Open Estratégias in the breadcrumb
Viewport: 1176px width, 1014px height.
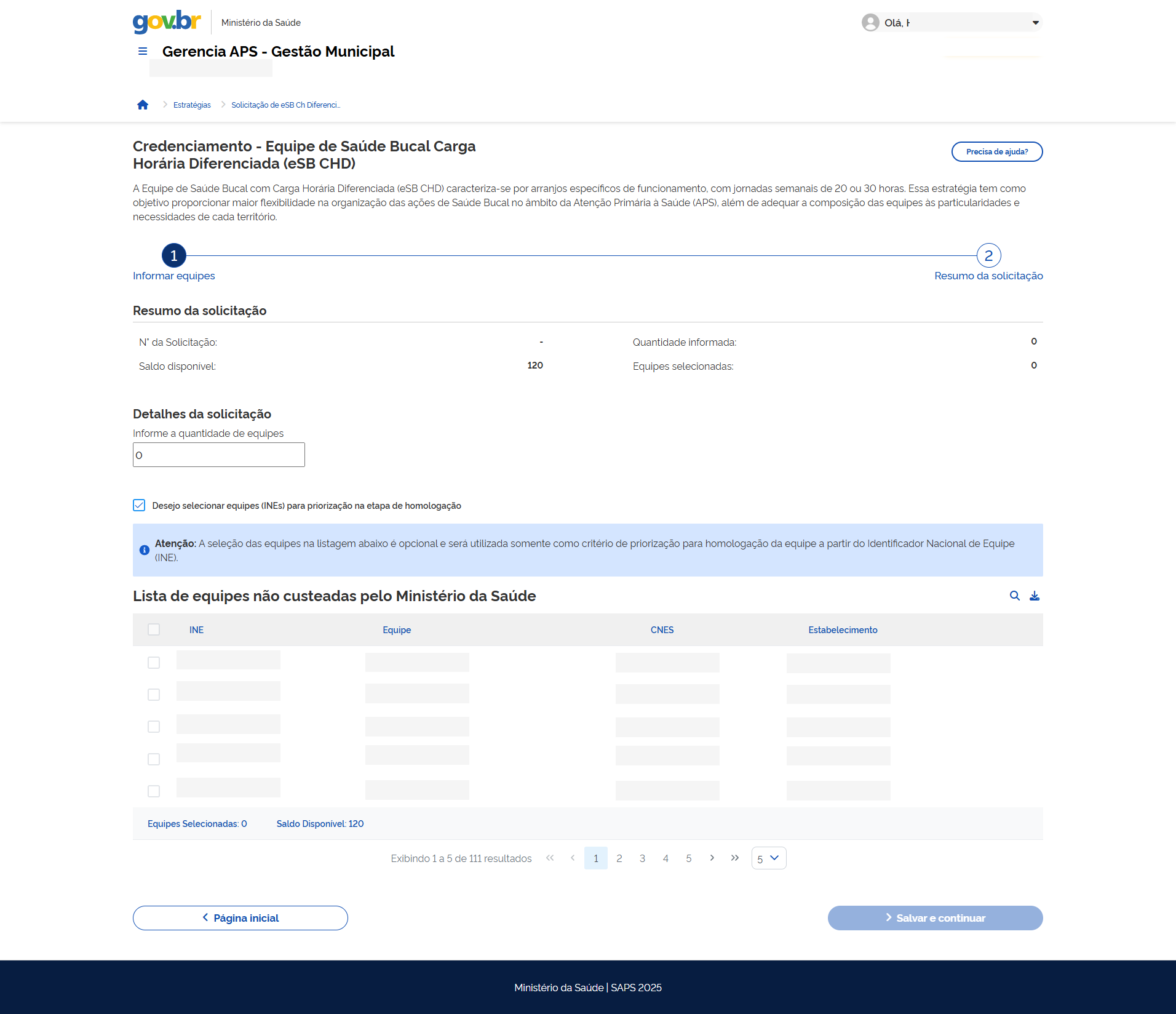tap(192, 105)
